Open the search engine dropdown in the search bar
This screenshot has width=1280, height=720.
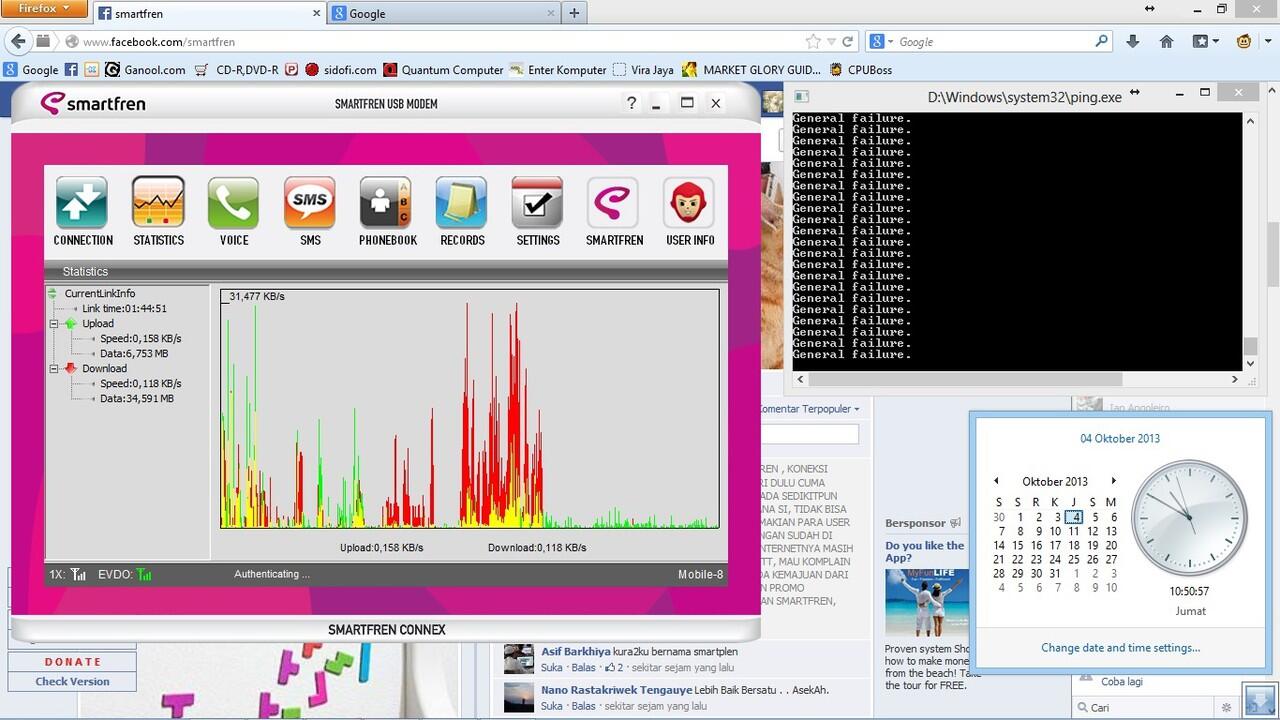tap(881, 42)
